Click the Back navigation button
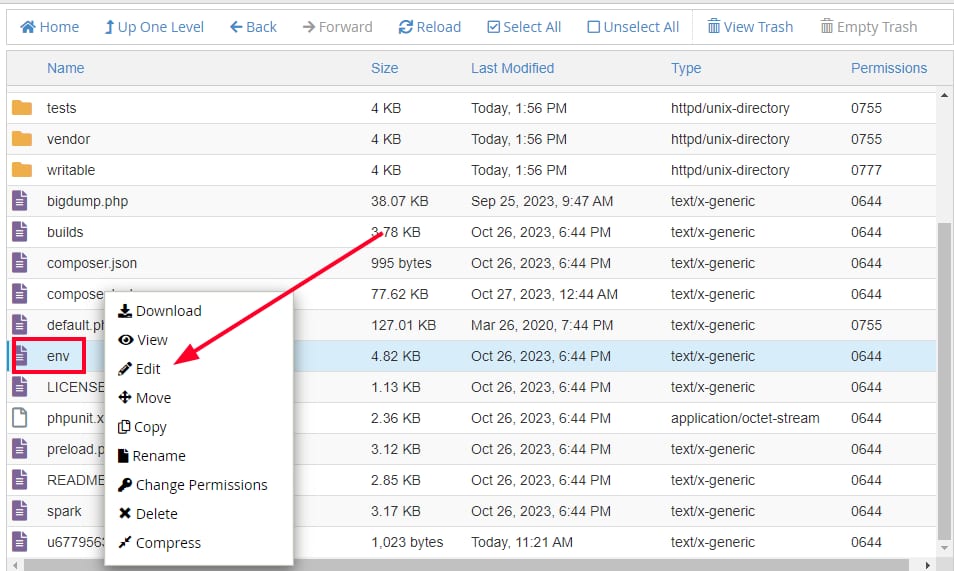The width and height of the screenshot is (954, 571). coord(253,27)
